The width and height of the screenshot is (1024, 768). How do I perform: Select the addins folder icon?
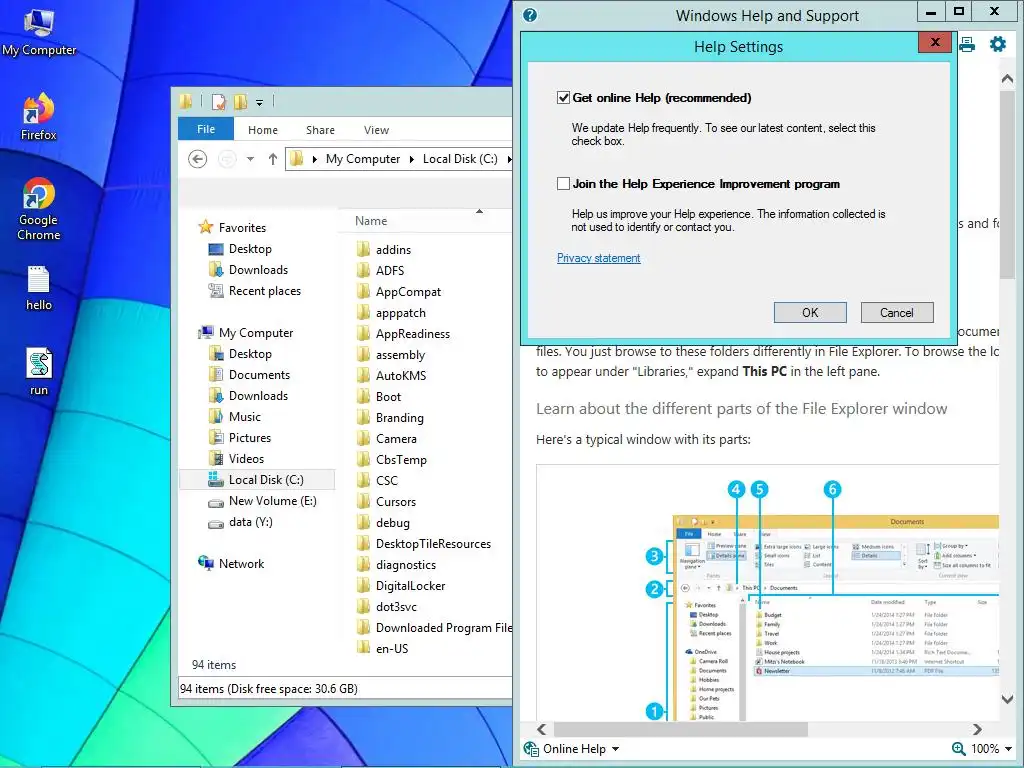coord(364,249)
